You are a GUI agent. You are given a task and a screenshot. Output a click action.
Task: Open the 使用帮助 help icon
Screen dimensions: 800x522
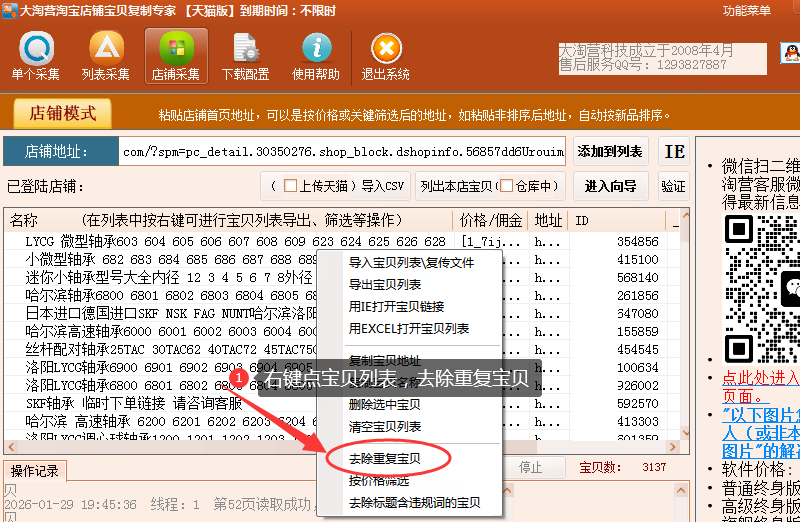coord(316,56)
